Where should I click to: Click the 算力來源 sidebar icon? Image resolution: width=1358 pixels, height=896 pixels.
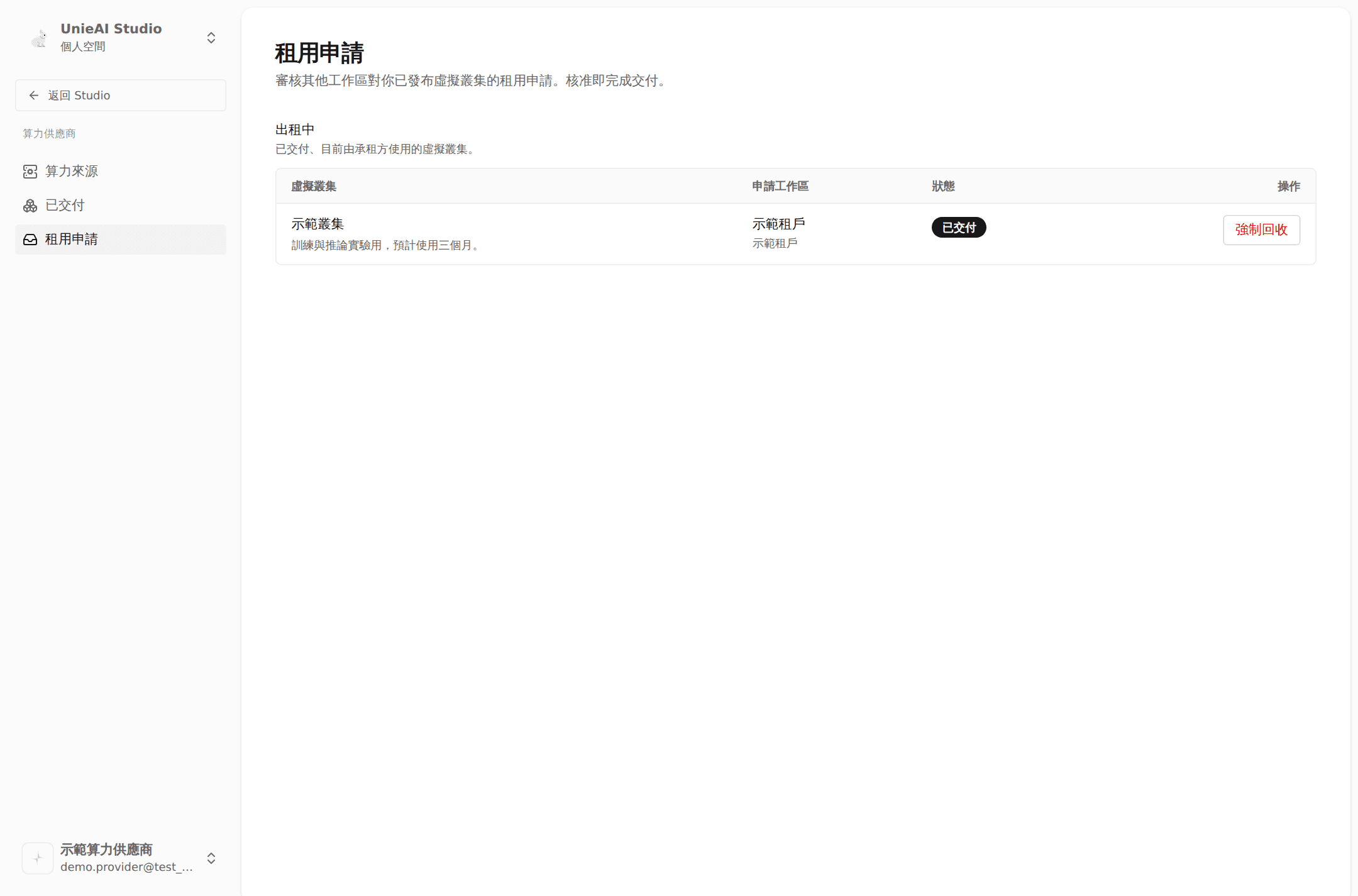point(30,171)
